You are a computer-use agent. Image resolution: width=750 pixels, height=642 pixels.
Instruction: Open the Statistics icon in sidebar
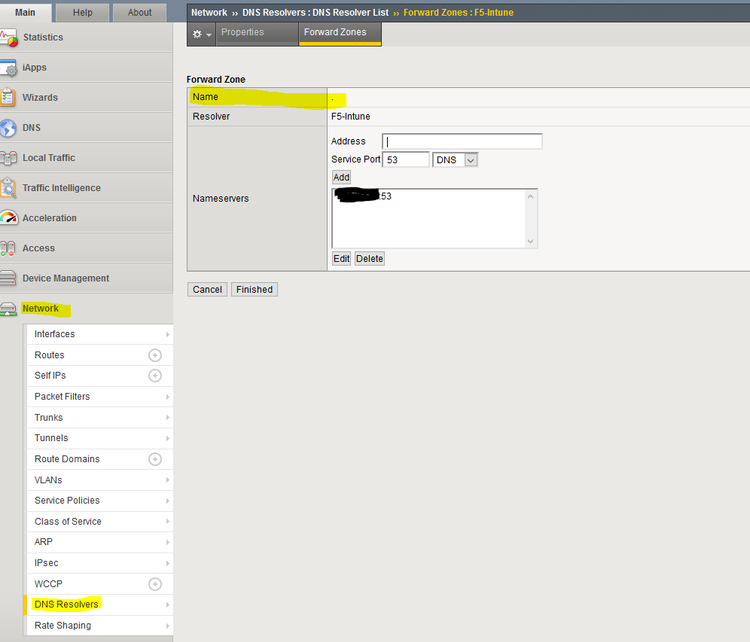click(x=9, y=38)
